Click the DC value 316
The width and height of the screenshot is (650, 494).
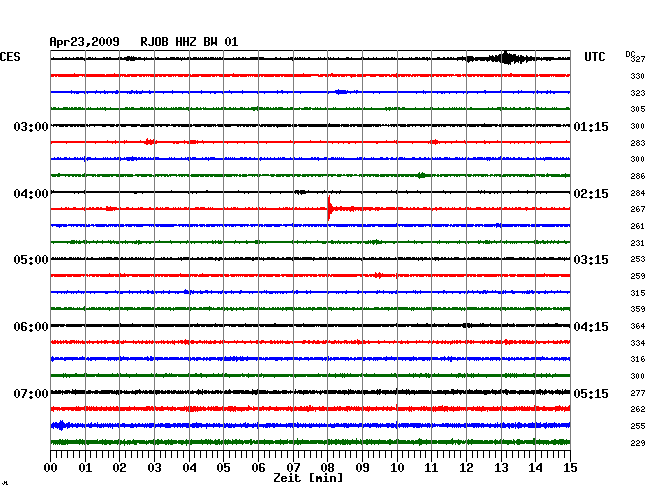pos(638,359)
